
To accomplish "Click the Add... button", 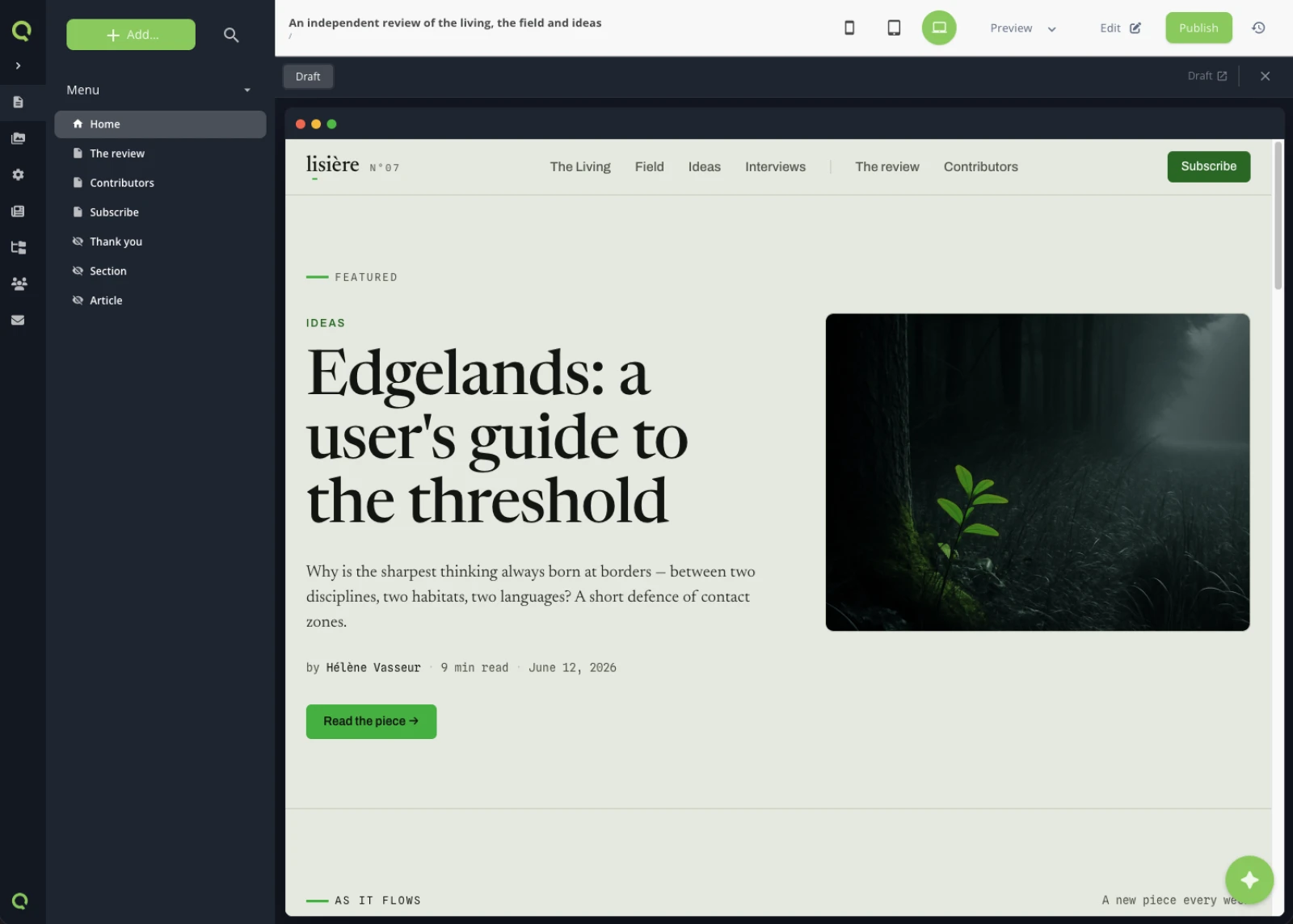I will click(x=131, y=35).
